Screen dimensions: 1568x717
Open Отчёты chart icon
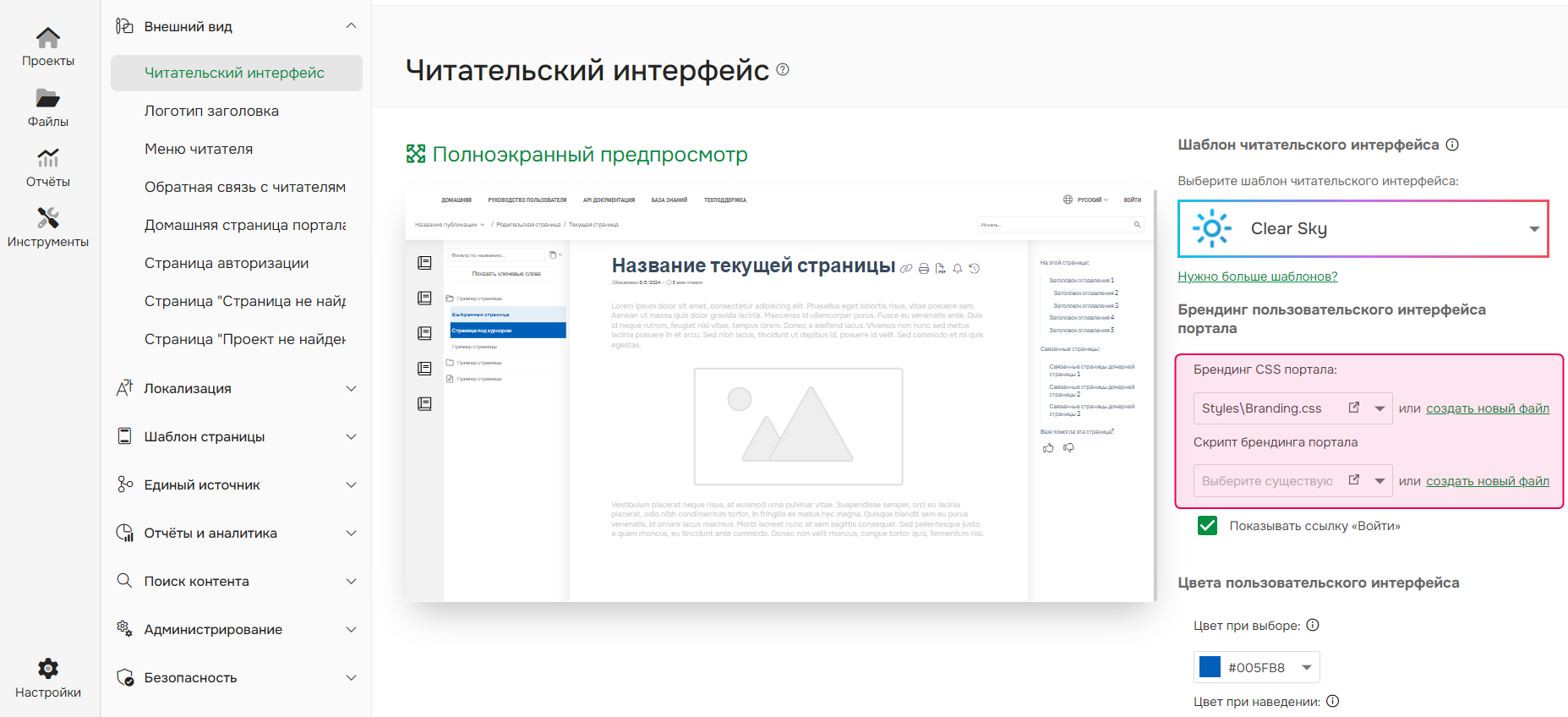(x=48, y=158)
